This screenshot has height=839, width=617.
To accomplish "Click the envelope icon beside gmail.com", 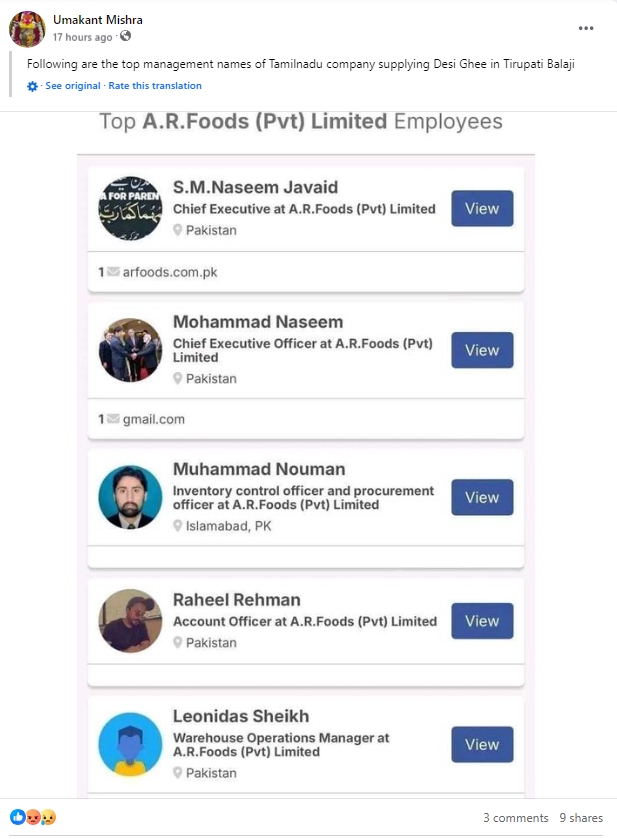I will [113, 419].
